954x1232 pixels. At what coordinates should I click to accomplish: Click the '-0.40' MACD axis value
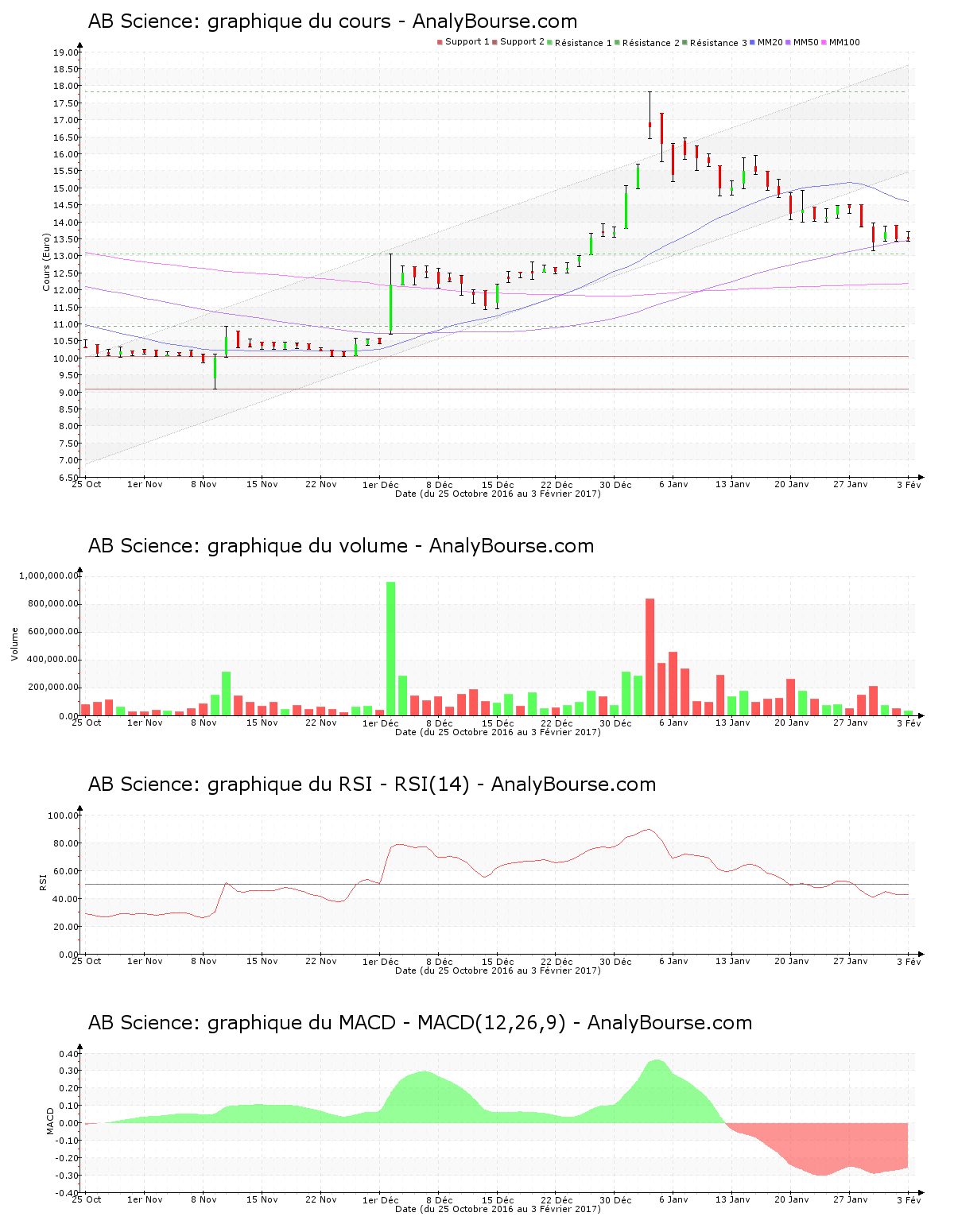(66, 1193)
